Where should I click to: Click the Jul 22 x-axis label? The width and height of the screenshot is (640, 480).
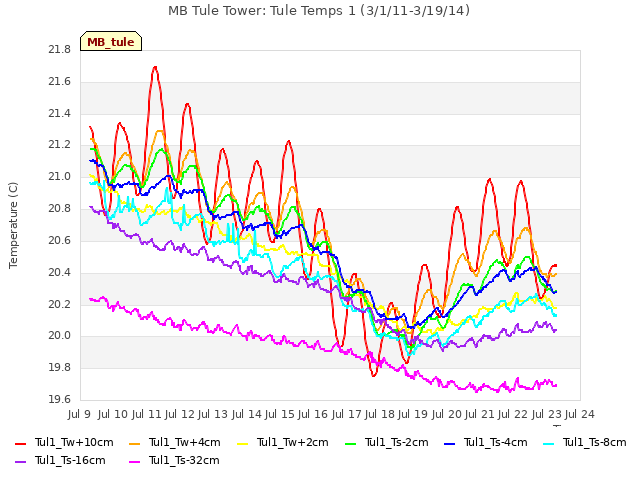click(x=513, y=414)
